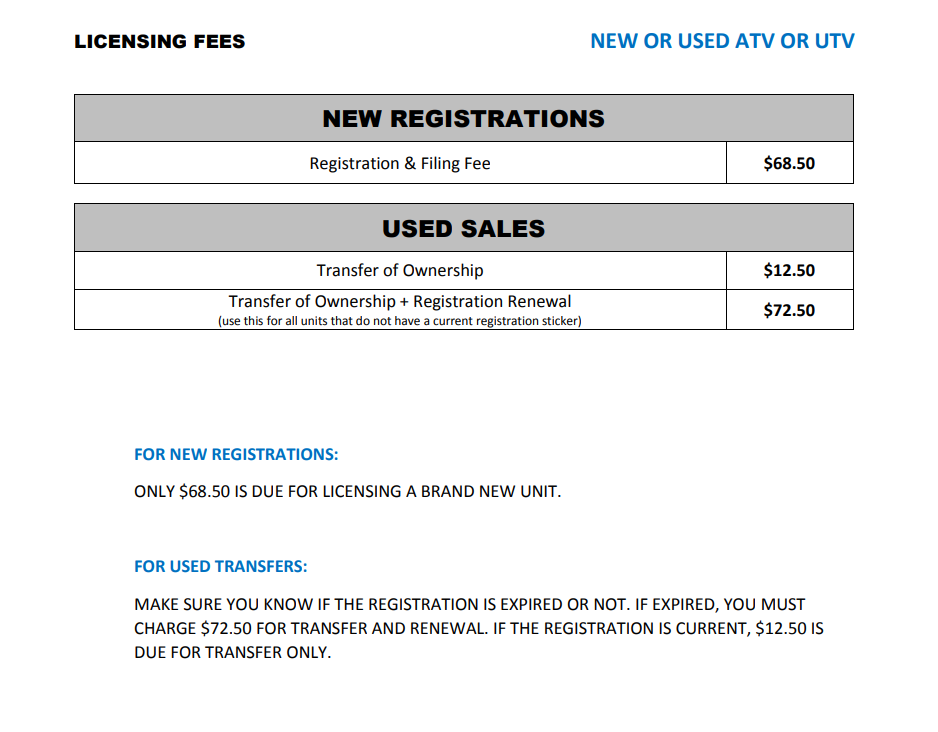
Task: Click the $68.50 fee cell in table
Action: [789, 164]
